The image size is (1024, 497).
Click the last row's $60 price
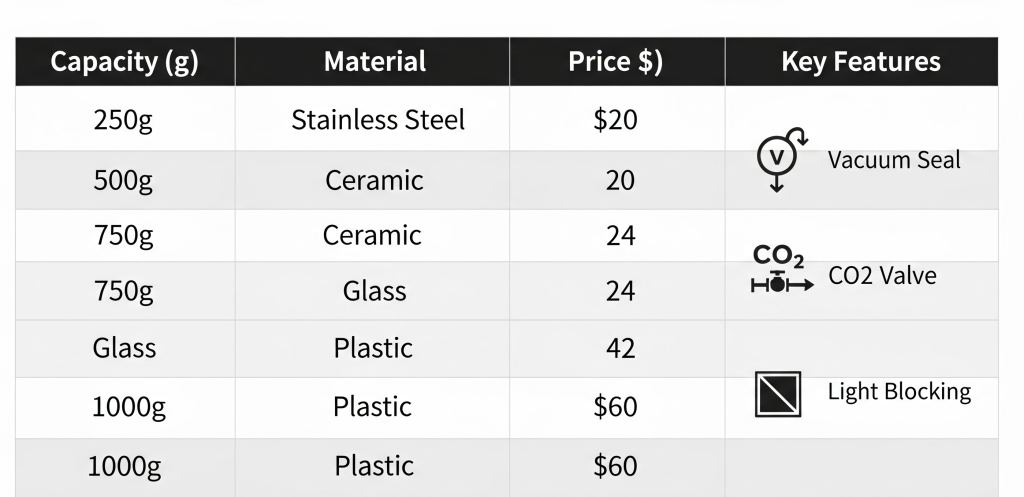pyautogui.click(x=615, y=466)
